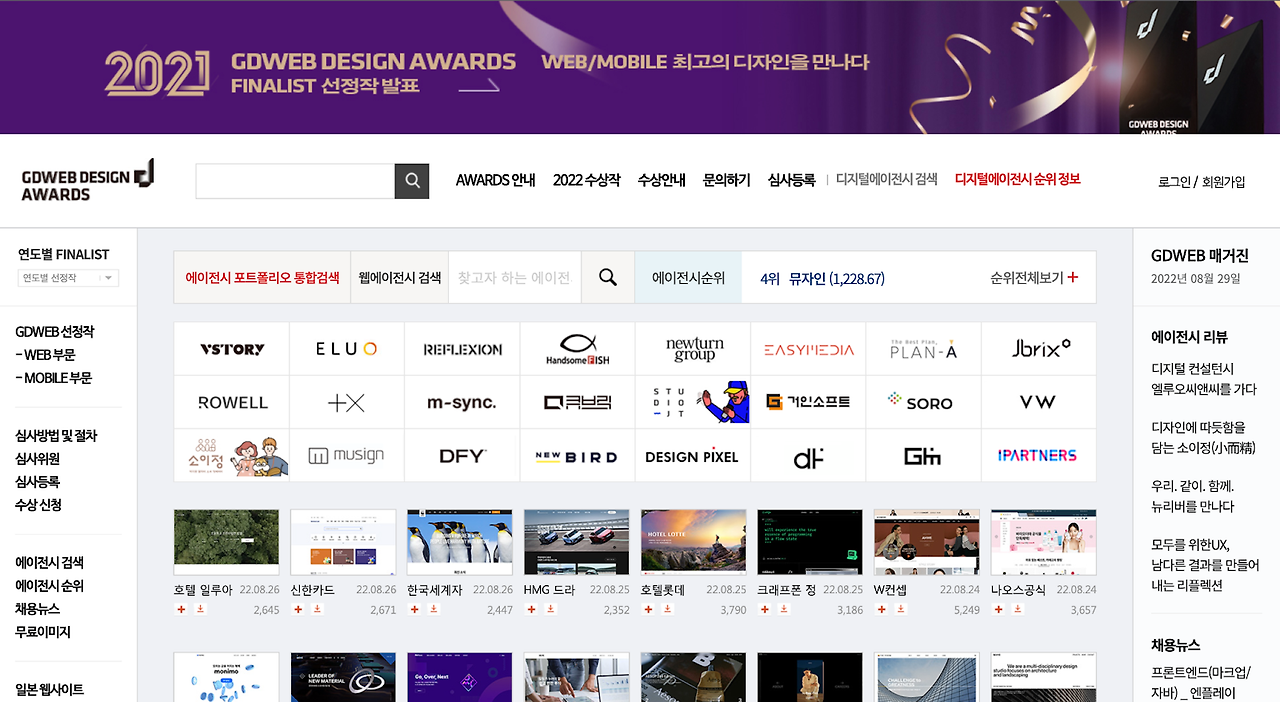This screenshot has height=702, width=1280.
Task: Open the EASYMEDIA agency logo
Action: point(808,349)
